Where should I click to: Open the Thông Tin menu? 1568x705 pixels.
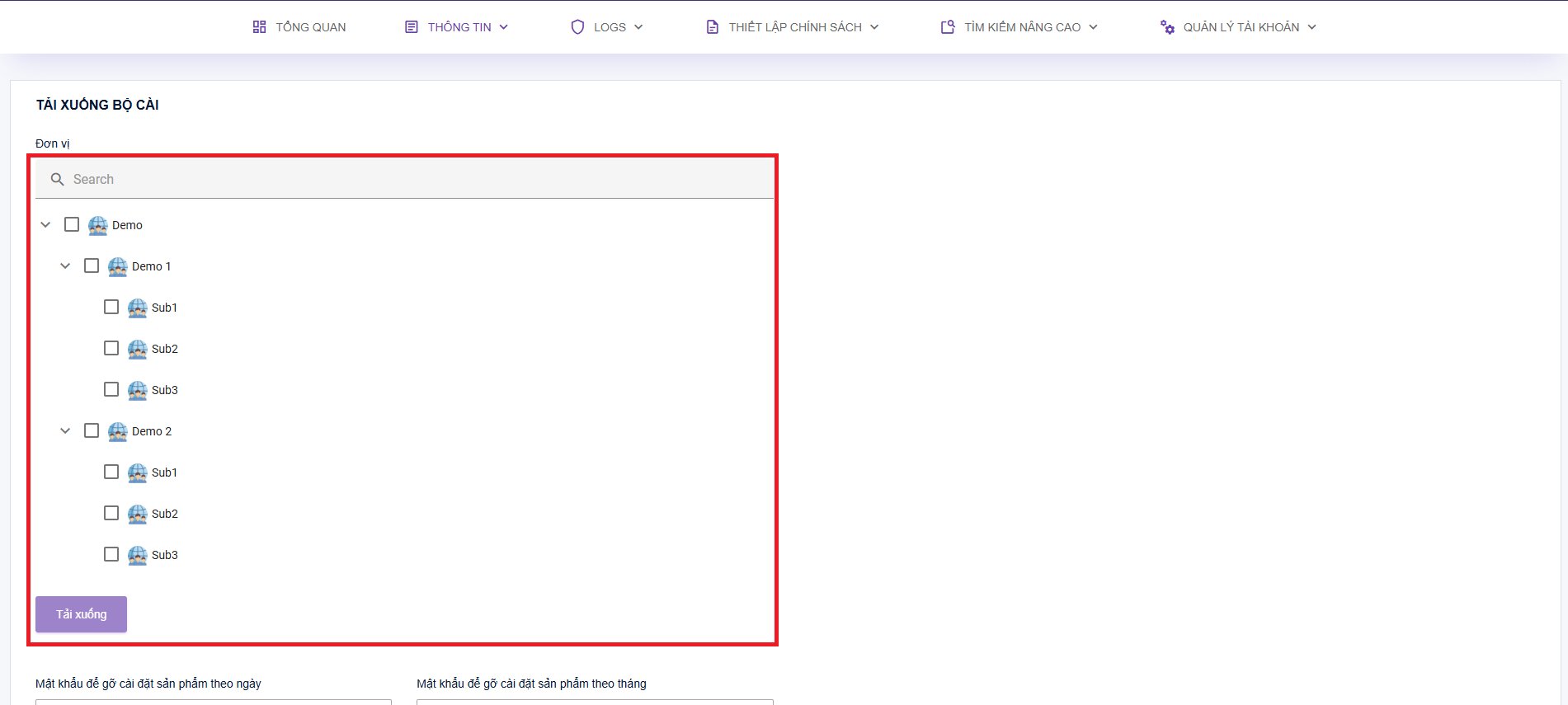click(x=458, y=27)
